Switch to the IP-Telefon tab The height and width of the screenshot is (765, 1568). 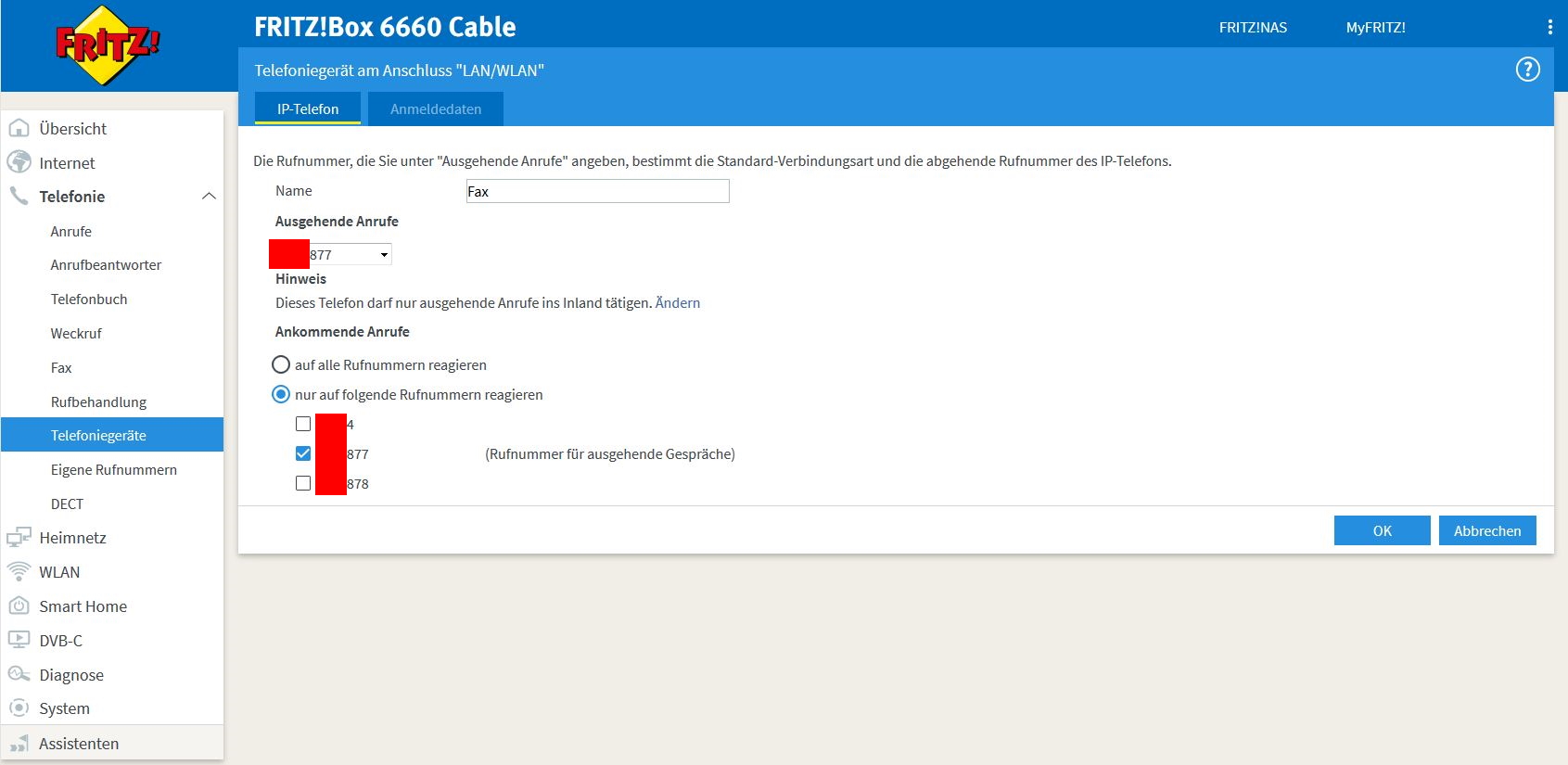[x=308, y=108]
